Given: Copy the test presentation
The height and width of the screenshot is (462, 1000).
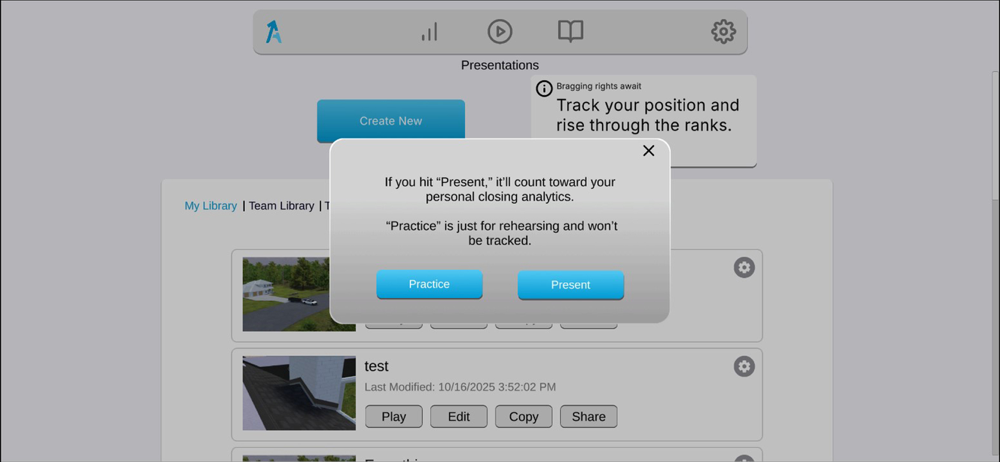Looking at the screenshot, I should click(524, 417).
